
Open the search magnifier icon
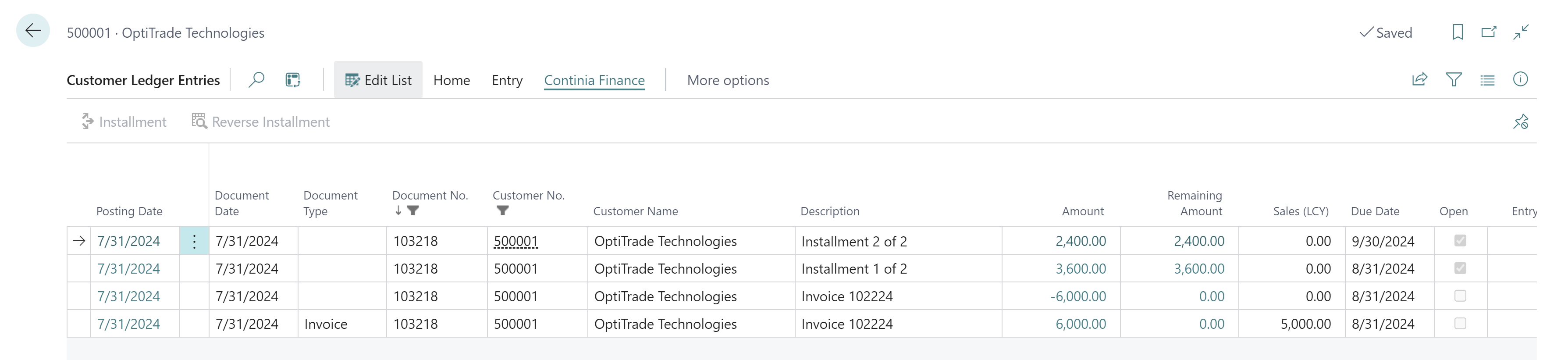(x=256, y=80)
